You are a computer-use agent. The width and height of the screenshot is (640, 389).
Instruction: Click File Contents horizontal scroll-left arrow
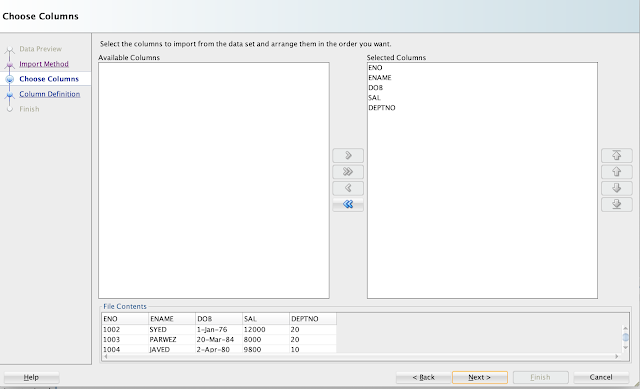click(x=106, y=356)
